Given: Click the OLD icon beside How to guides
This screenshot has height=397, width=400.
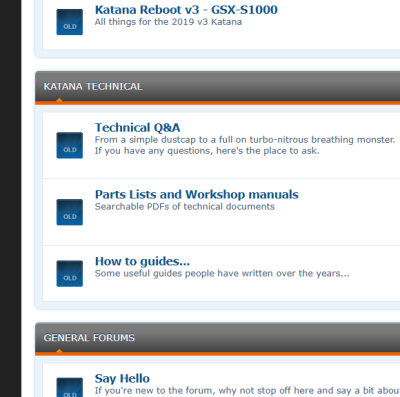Looking at the screenshot, I should tap(70, 274).
